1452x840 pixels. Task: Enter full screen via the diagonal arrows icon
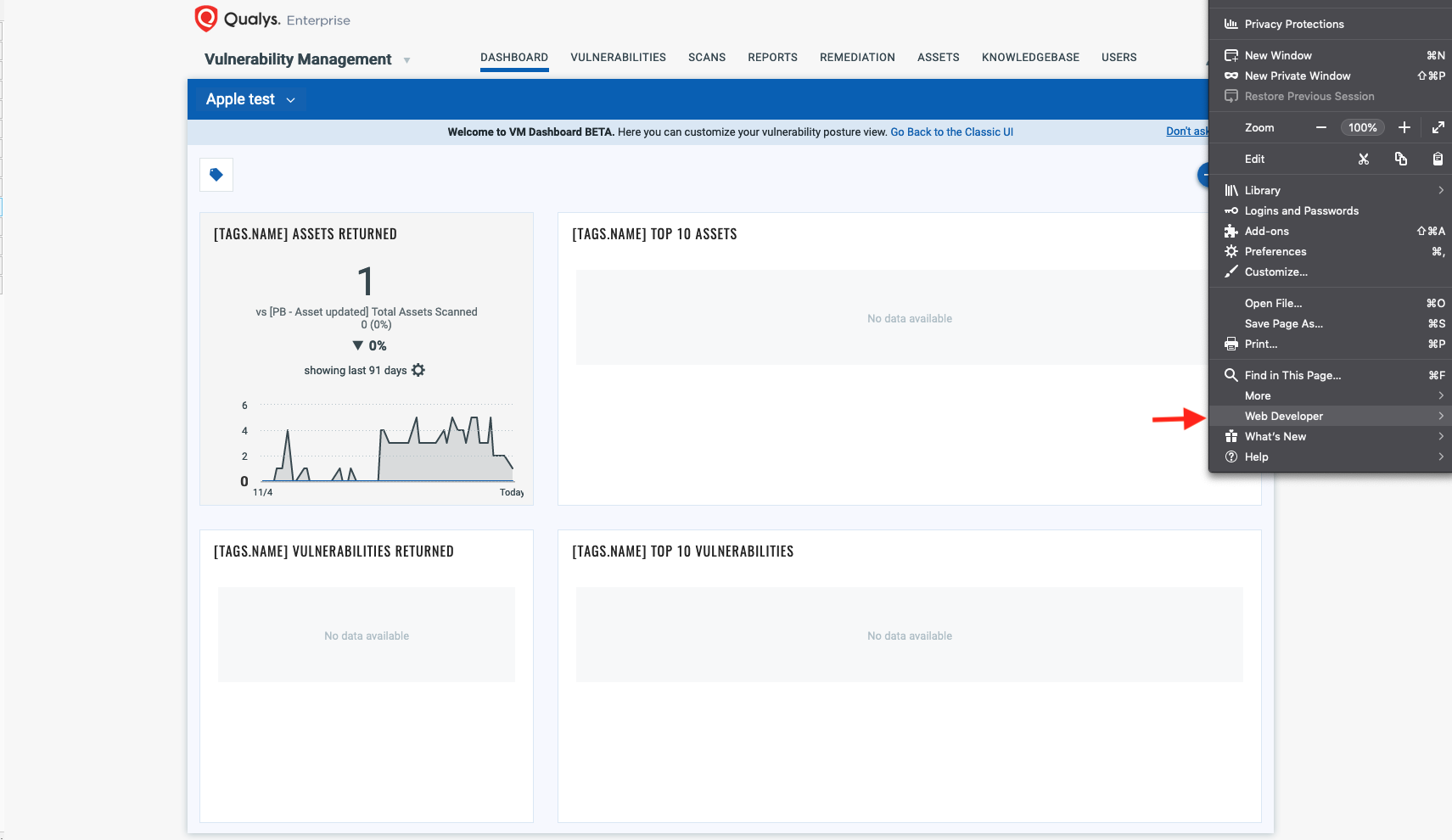coord(1438,127)
